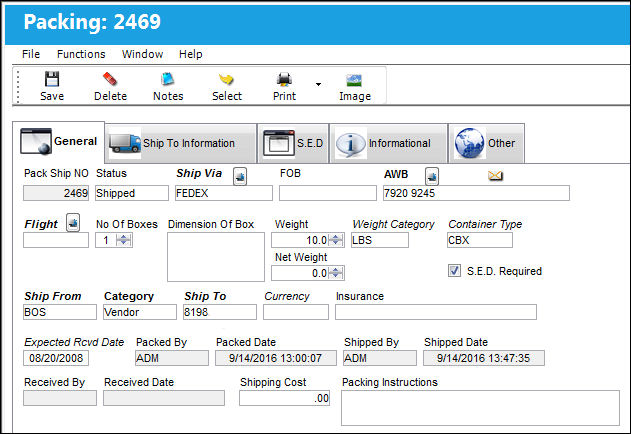631x434 pixels.
Task: Click the Ship Via lookup icon
Action: [240, 176]
